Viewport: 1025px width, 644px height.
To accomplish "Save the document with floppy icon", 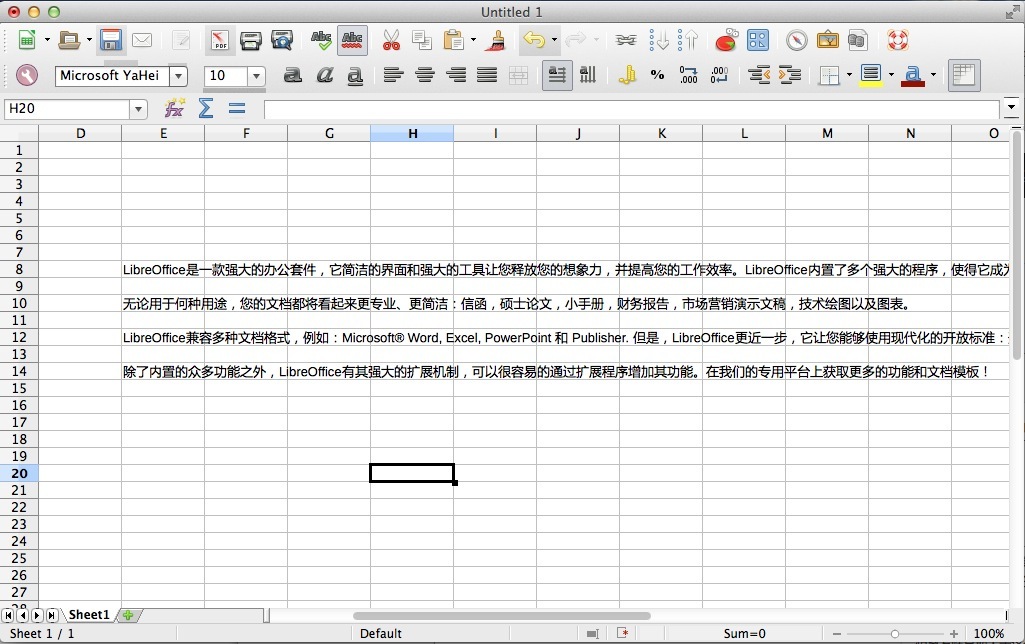I will point(110,41).
